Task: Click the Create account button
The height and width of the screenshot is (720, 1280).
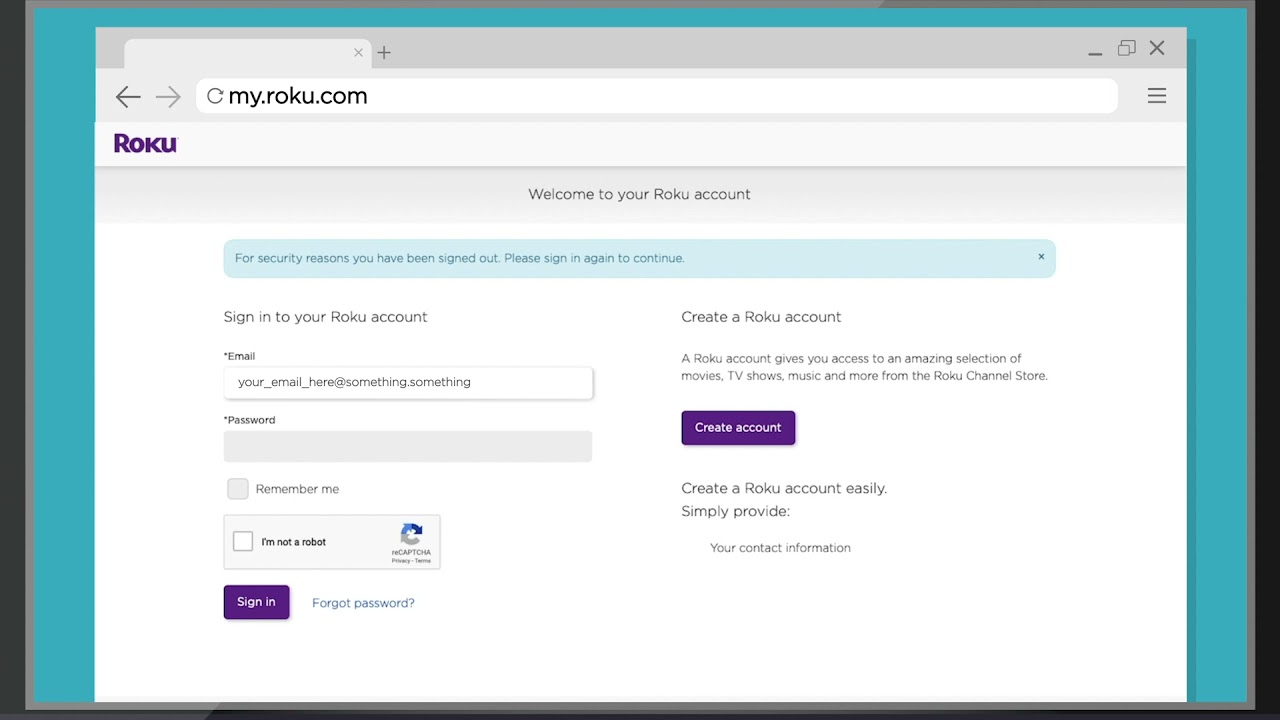Action: click(738, 427)
